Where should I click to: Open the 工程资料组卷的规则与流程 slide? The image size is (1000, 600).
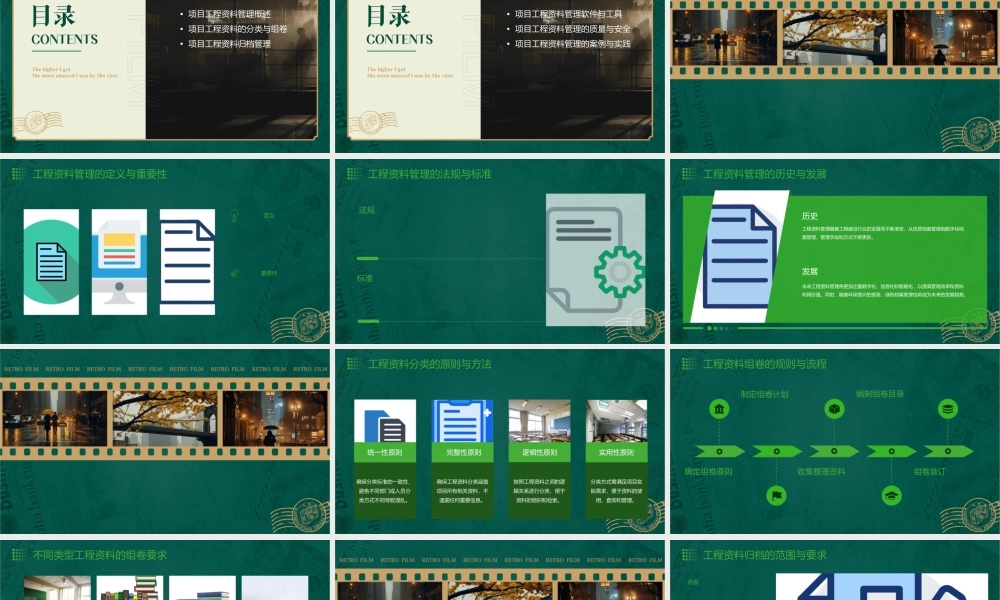pos(834,440)
